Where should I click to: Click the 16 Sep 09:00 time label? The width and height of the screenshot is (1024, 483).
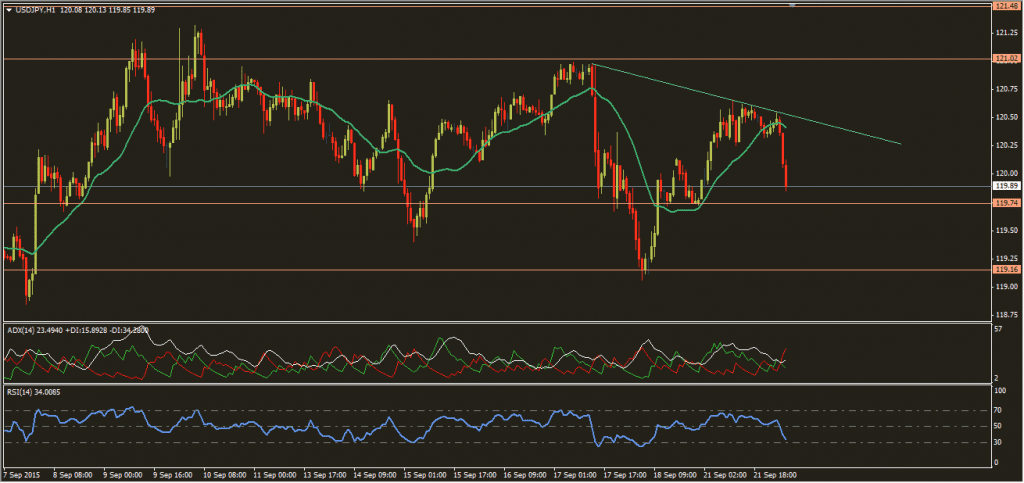pos(527,475)
